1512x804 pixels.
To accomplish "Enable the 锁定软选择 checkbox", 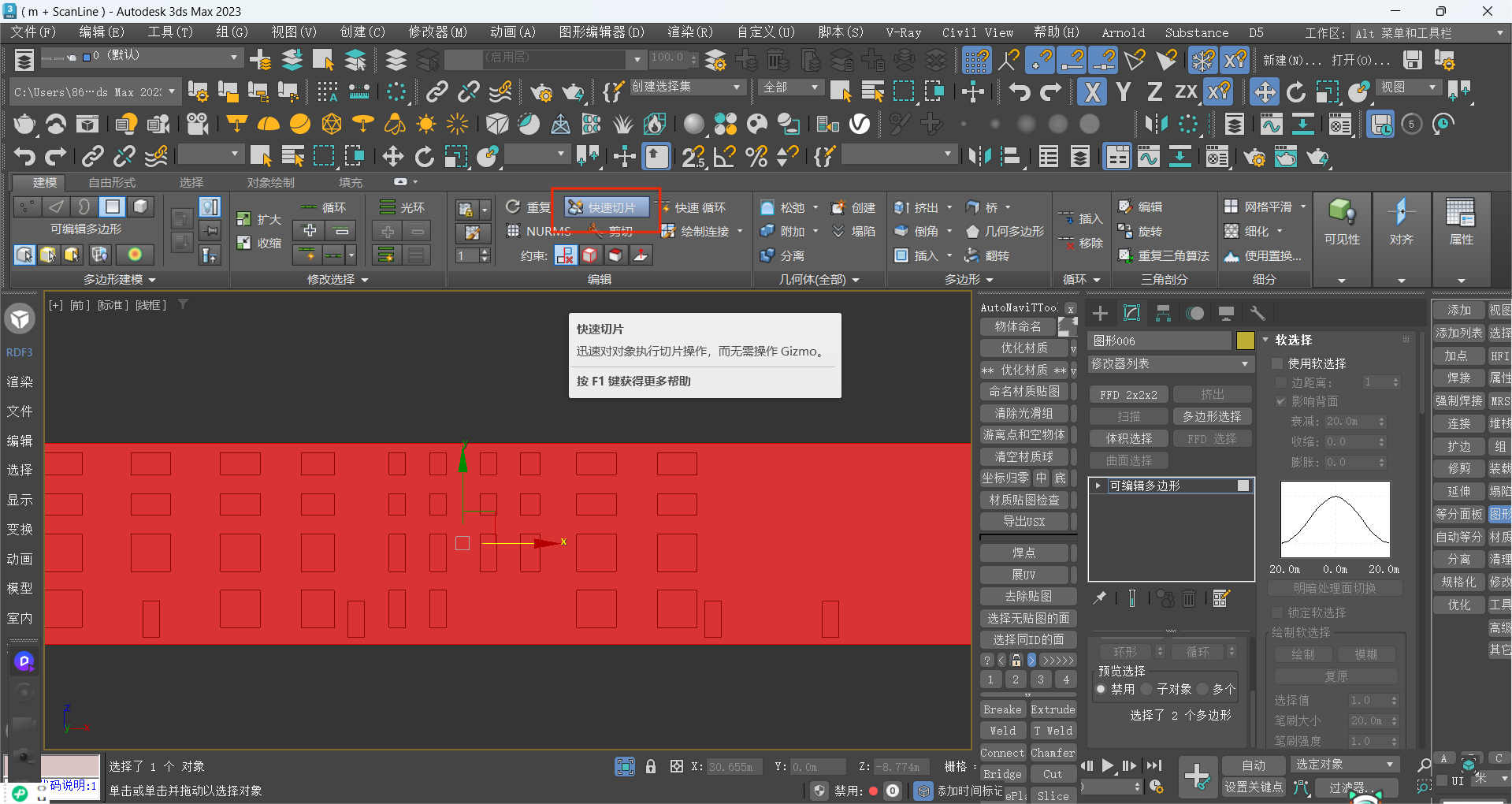I will 1277,612.
